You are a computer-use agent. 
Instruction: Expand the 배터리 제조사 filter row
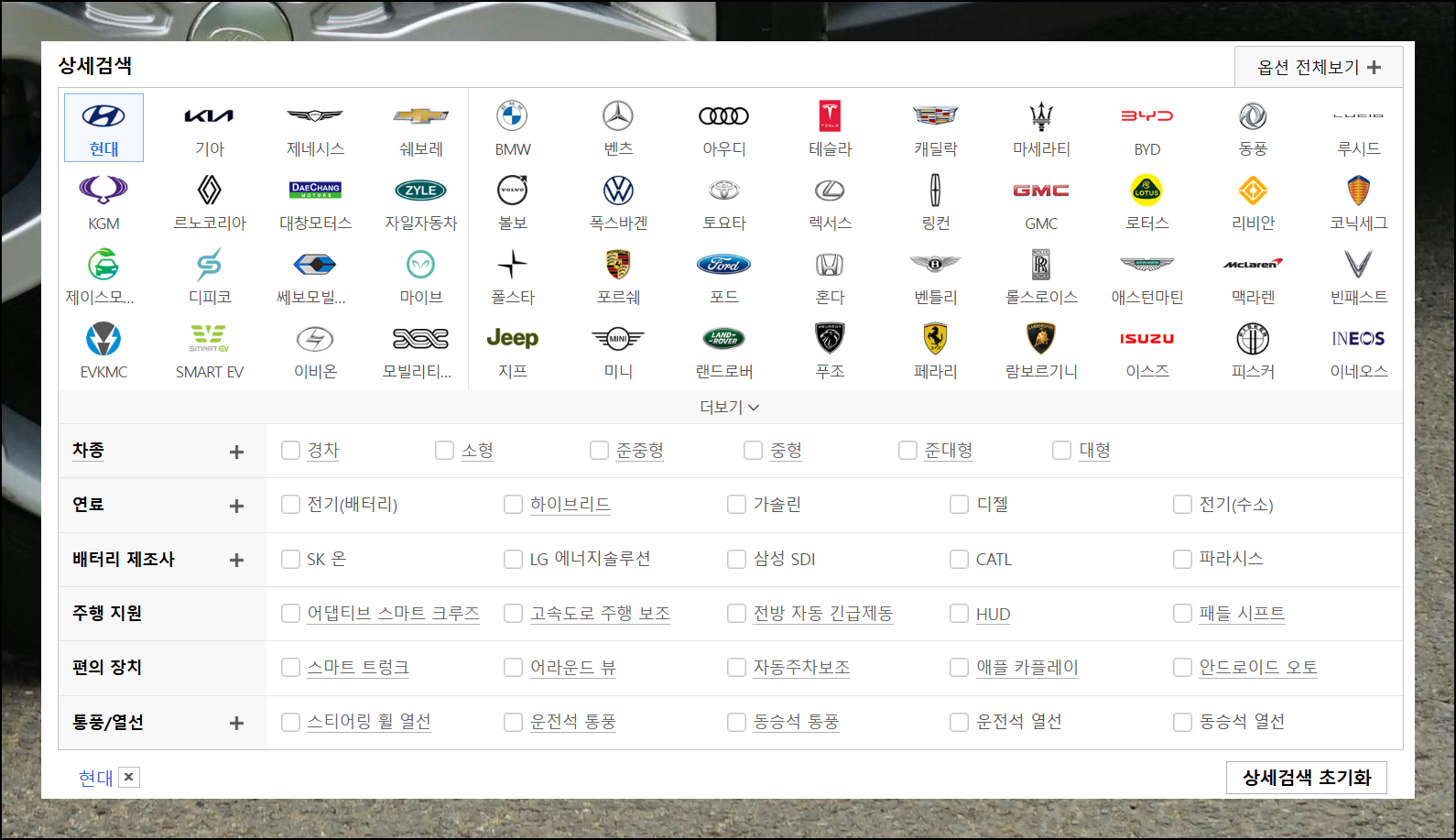pos(236,560)
